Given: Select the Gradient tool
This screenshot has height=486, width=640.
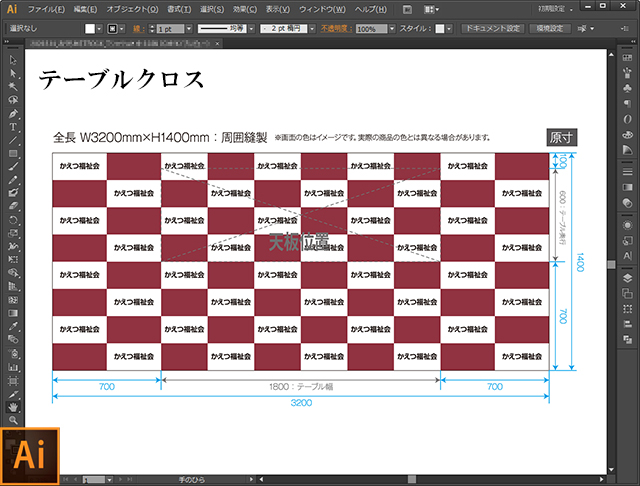Looking at the screenshot, I should [13, 313].
